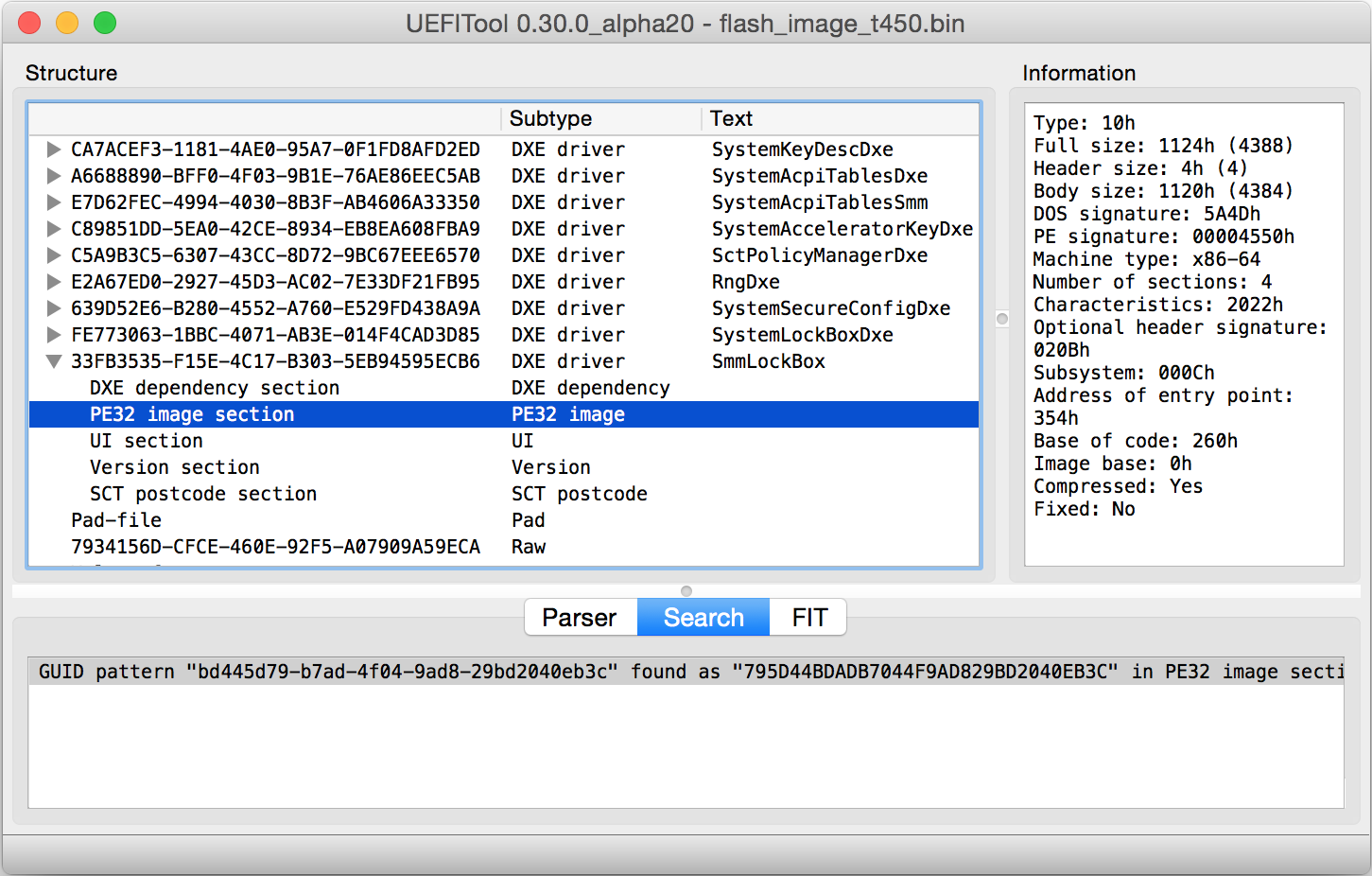The width and height of the screenshot is (1372, 876).
Task: Click the splitter handle between Structure and Information
Action: pos(1002,319)
